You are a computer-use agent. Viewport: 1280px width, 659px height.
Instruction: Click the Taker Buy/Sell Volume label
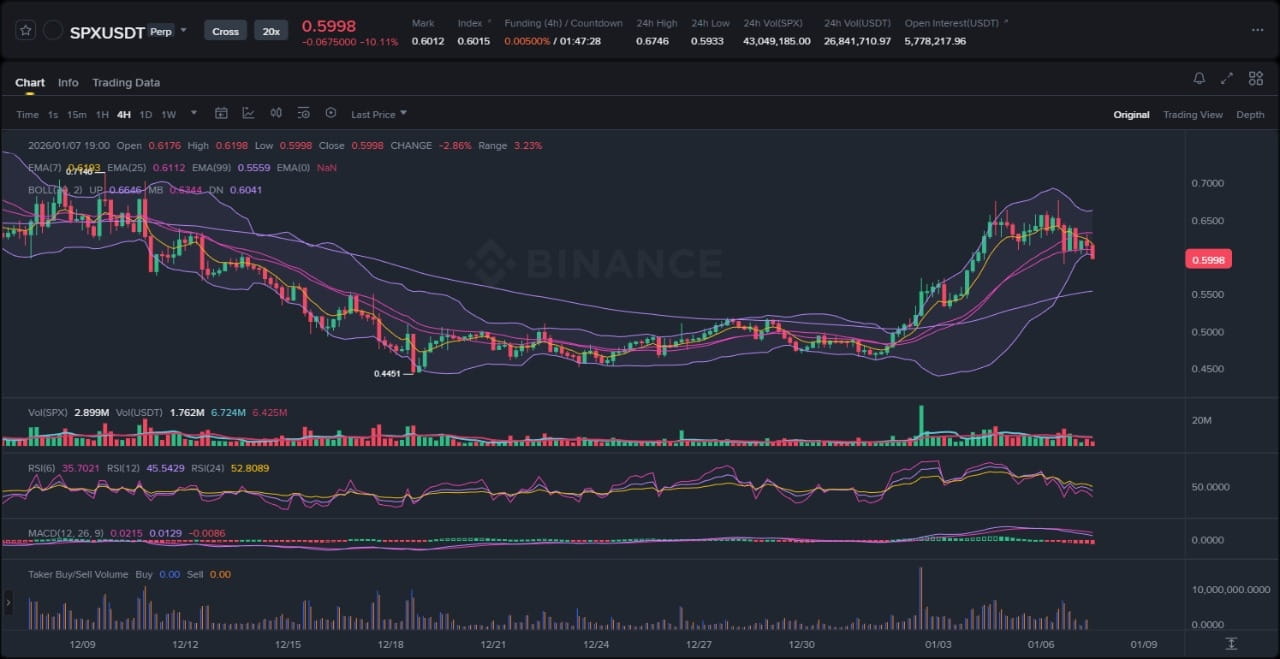coord(78,574)
